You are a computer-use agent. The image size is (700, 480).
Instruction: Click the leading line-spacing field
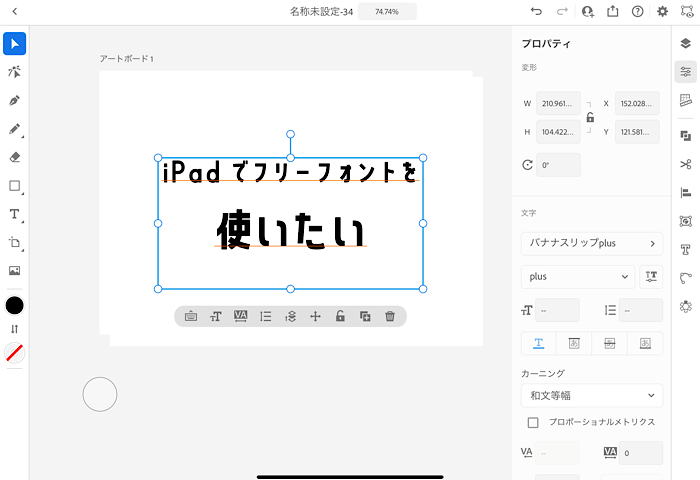641,310
